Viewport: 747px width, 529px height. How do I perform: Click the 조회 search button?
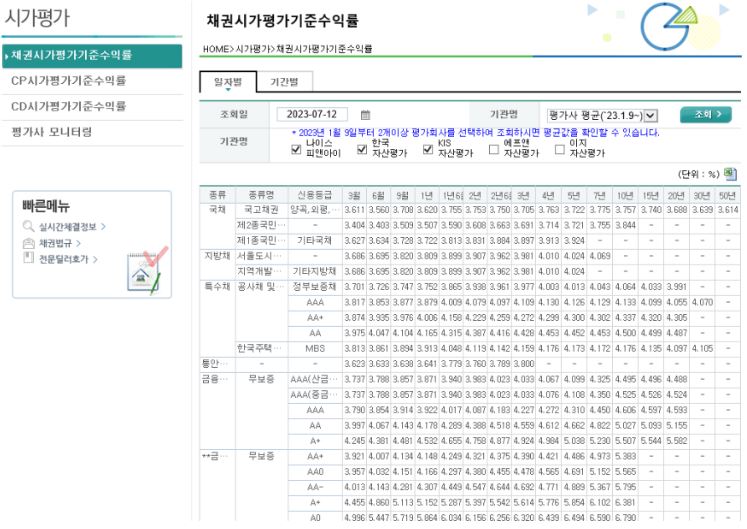pos(706,114)
